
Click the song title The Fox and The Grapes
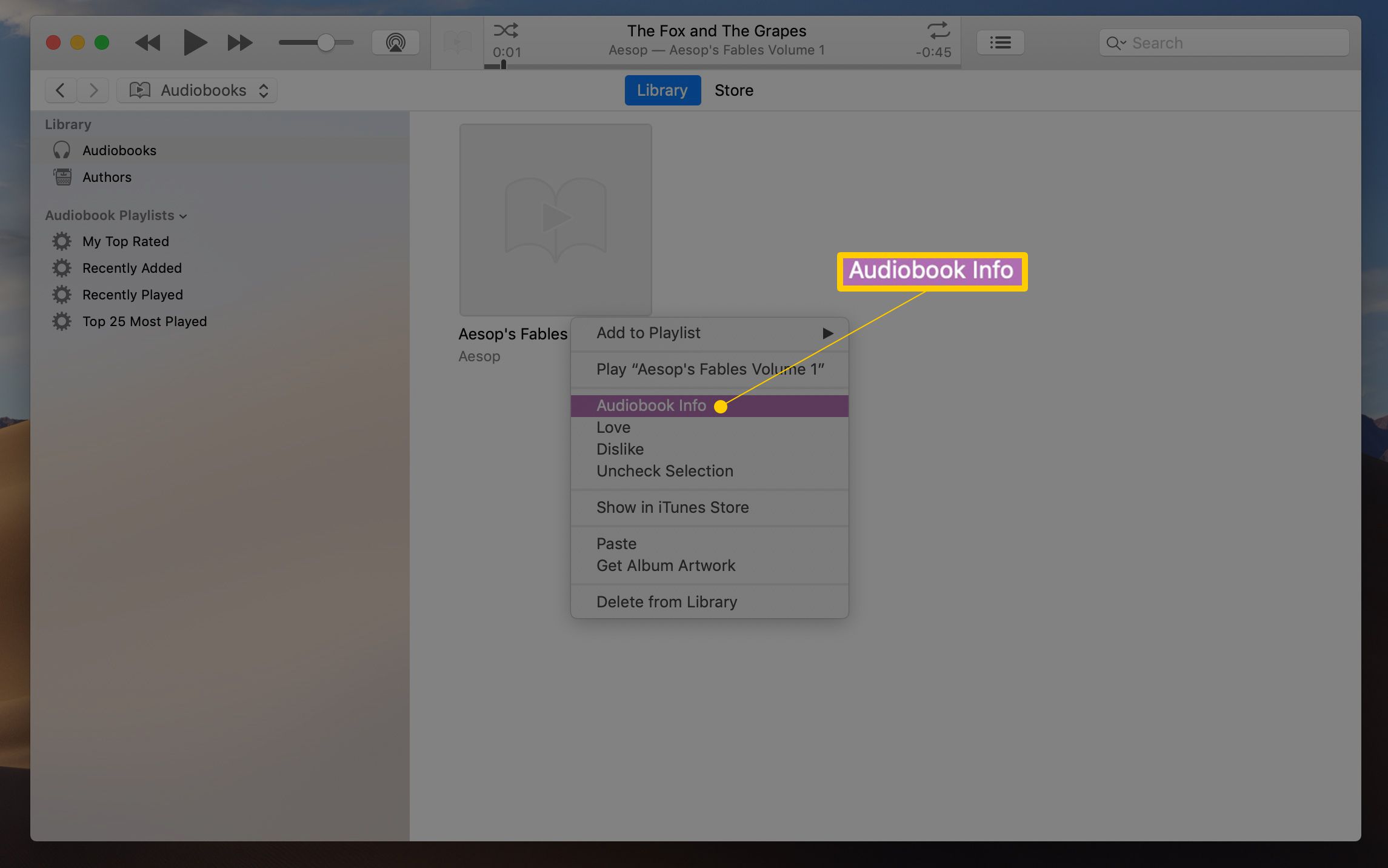click(716, 31)
